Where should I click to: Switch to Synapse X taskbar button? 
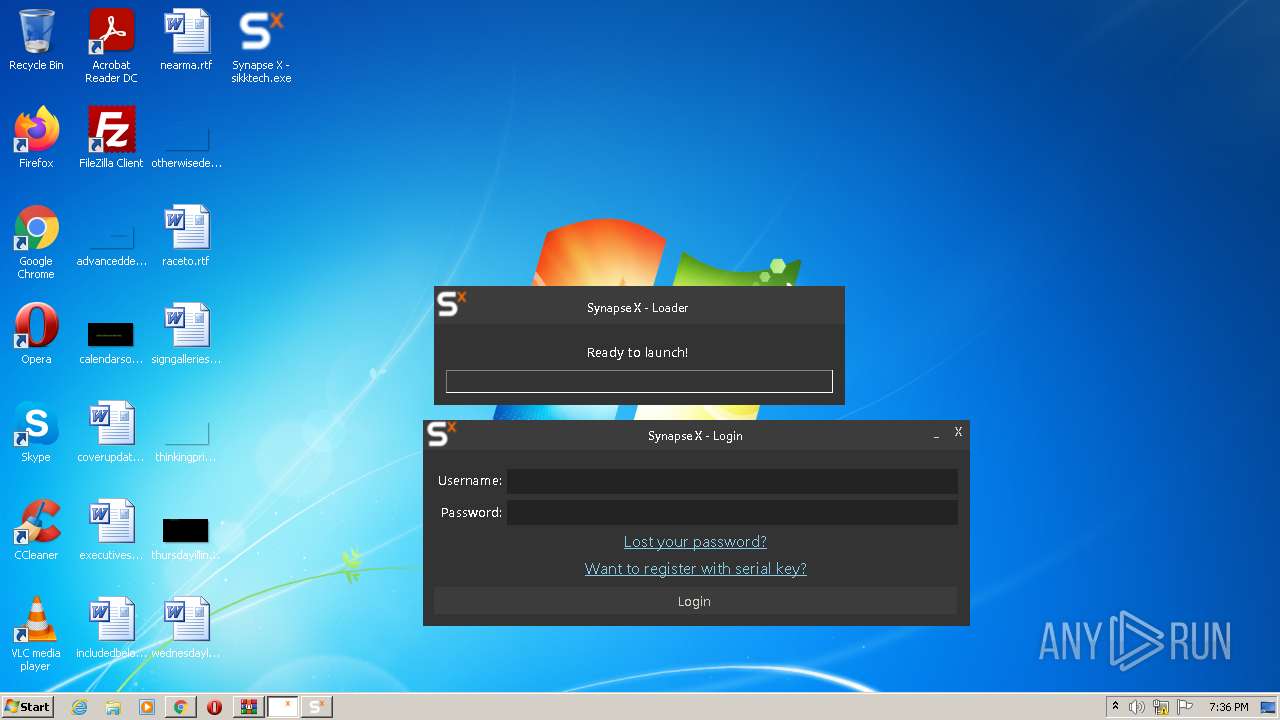pos(316,707)
